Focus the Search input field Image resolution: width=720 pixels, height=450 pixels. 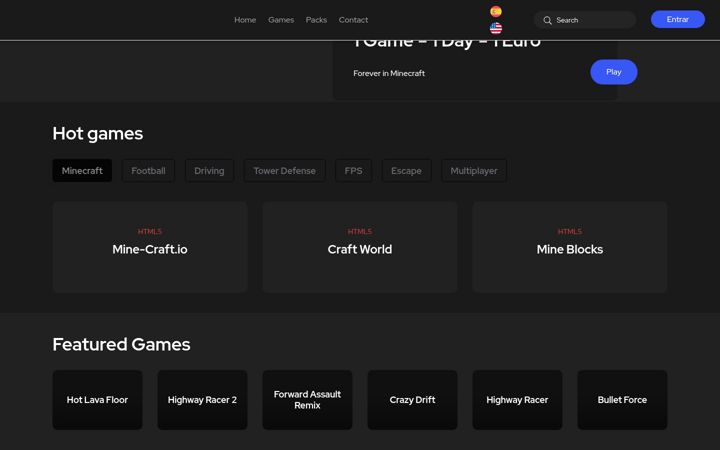click(x=585, y=20)
